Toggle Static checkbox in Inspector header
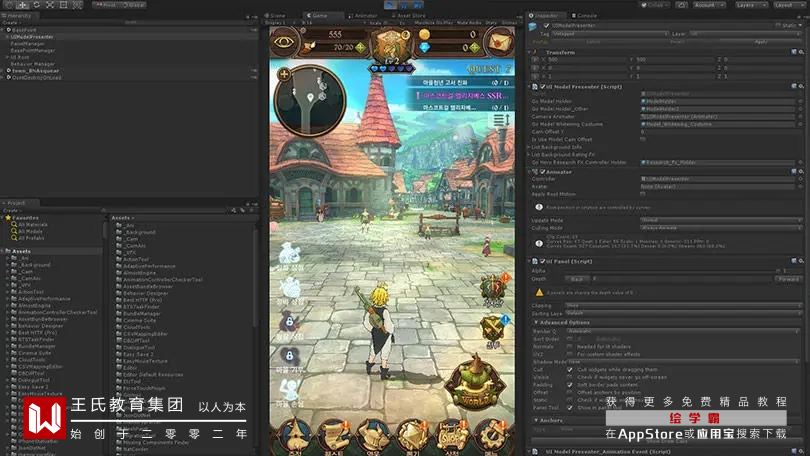Image resolution: width=810 pixels, height=456 pixels. (x=777, y=25)
